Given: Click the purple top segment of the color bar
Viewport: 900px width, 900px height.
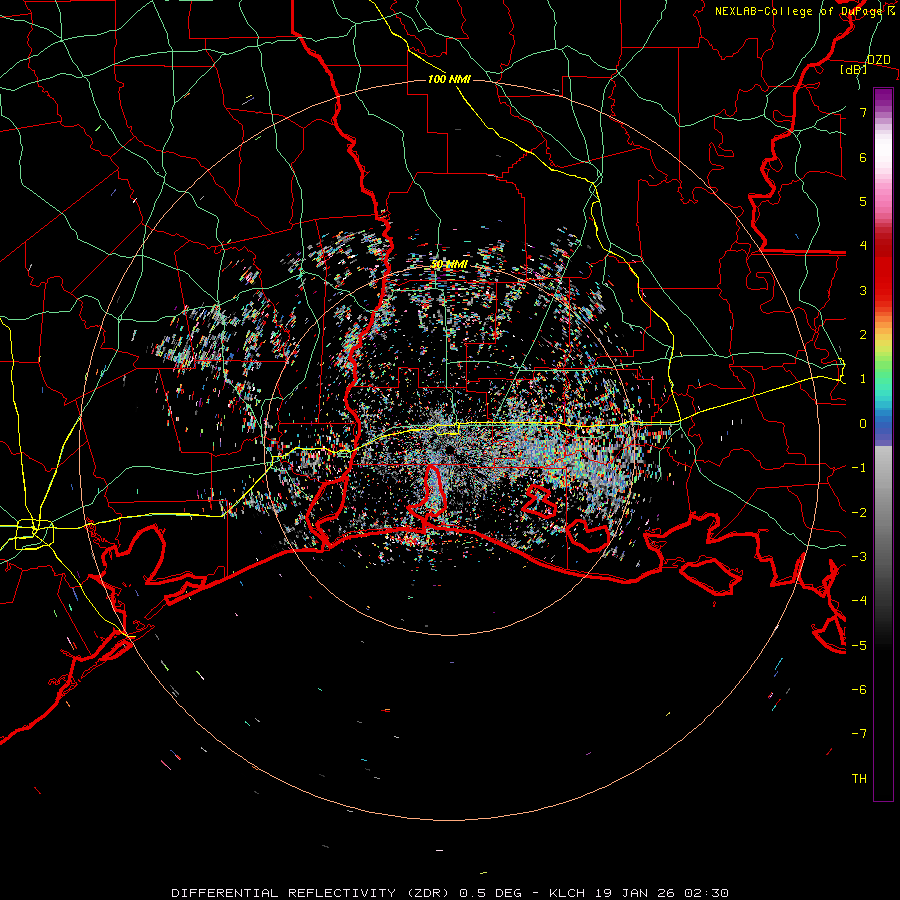Looking at the screenshot, I should tap(883, 98).
